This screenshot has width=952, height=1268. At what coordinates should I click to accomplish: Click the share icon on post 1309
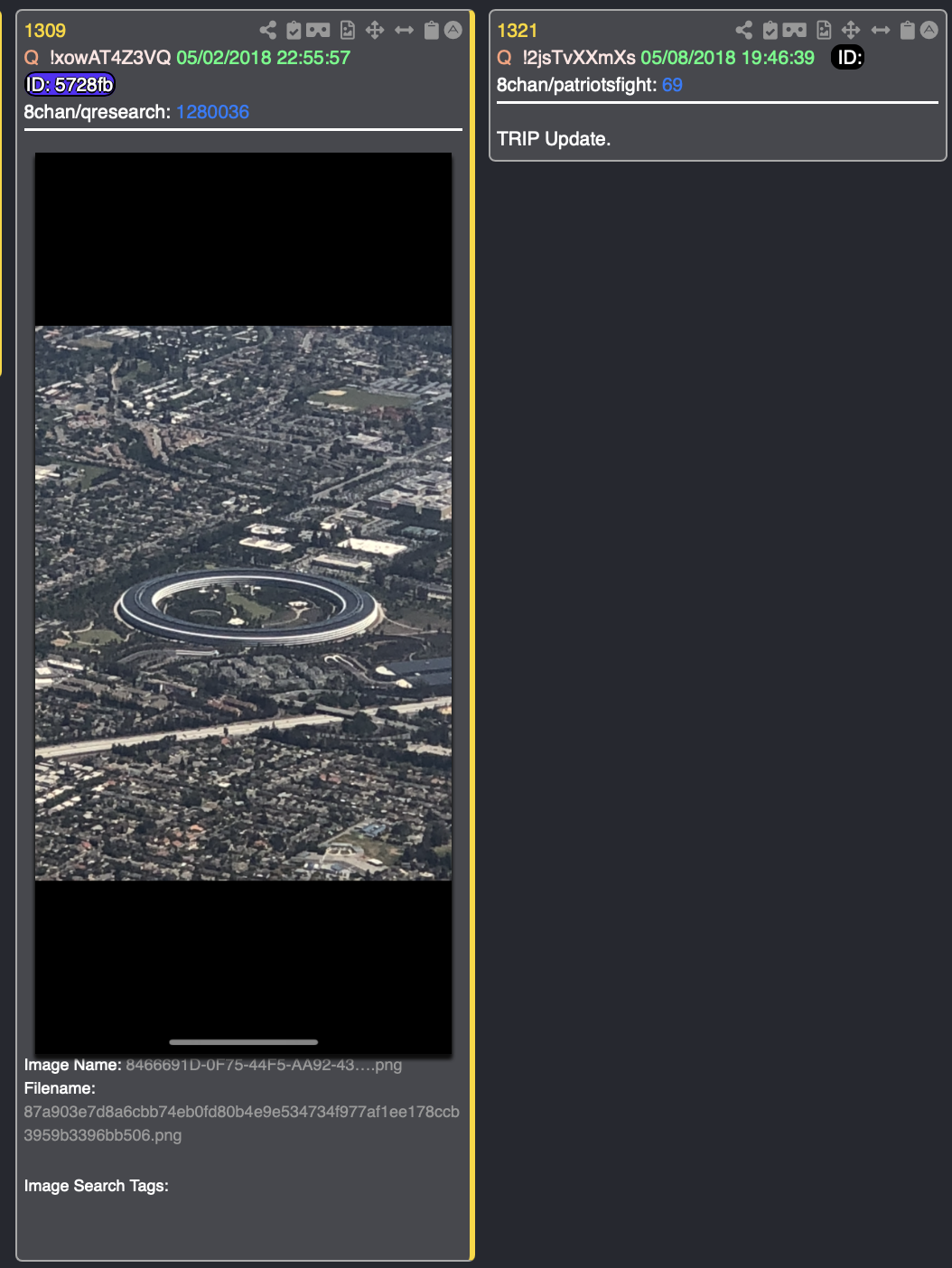click(268, 31)
